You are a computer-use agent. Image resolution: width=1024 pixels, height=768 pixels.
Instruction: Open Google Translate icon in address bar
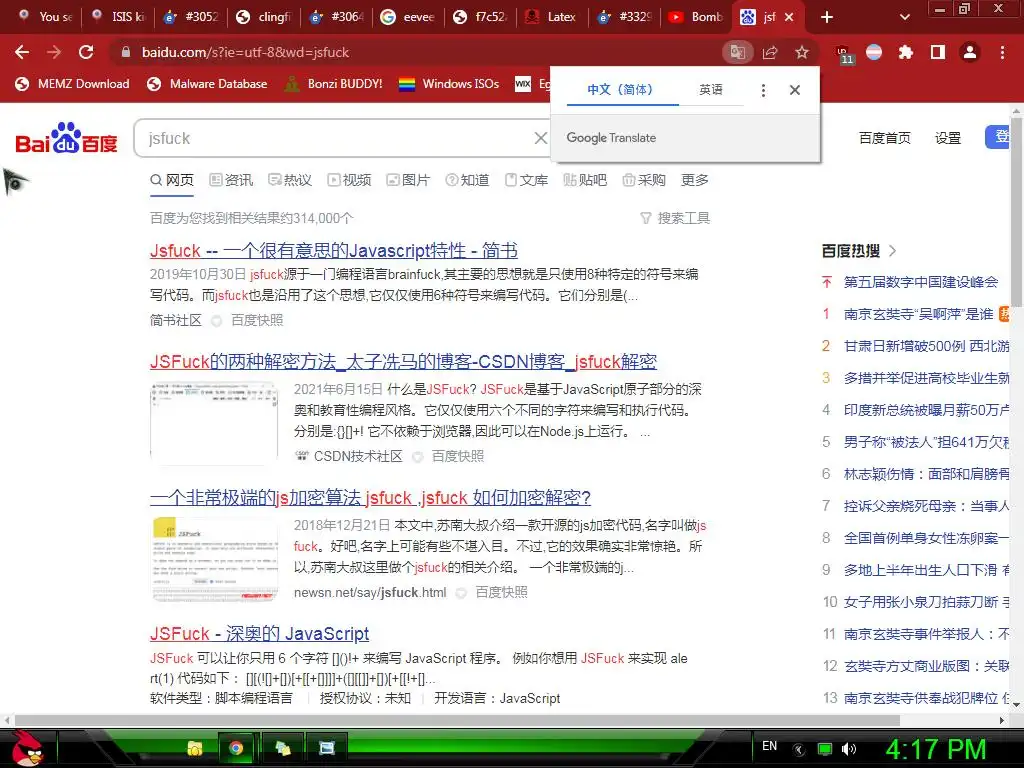click(x=737, y=52)
